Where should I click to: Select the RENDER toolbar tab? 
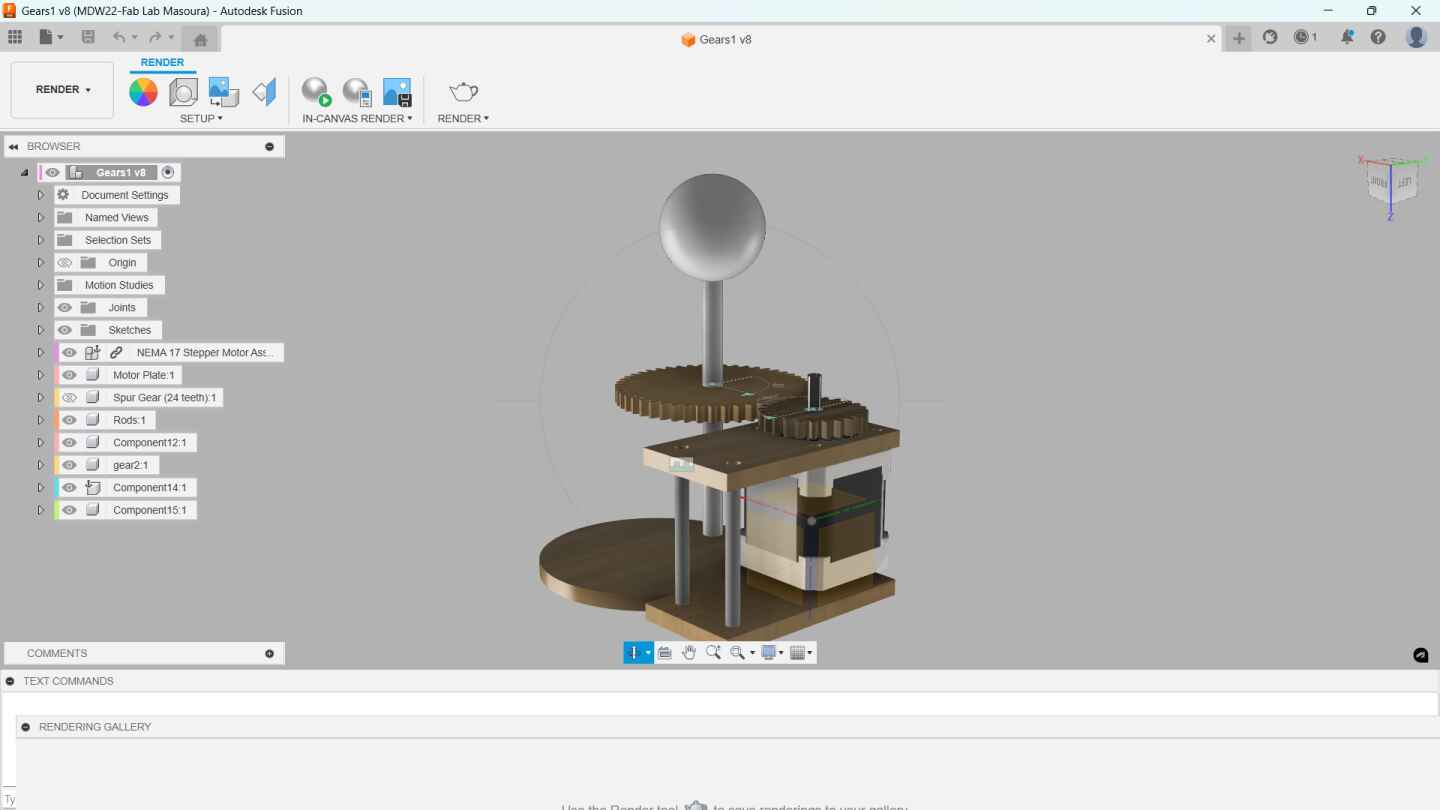[162, 62]
